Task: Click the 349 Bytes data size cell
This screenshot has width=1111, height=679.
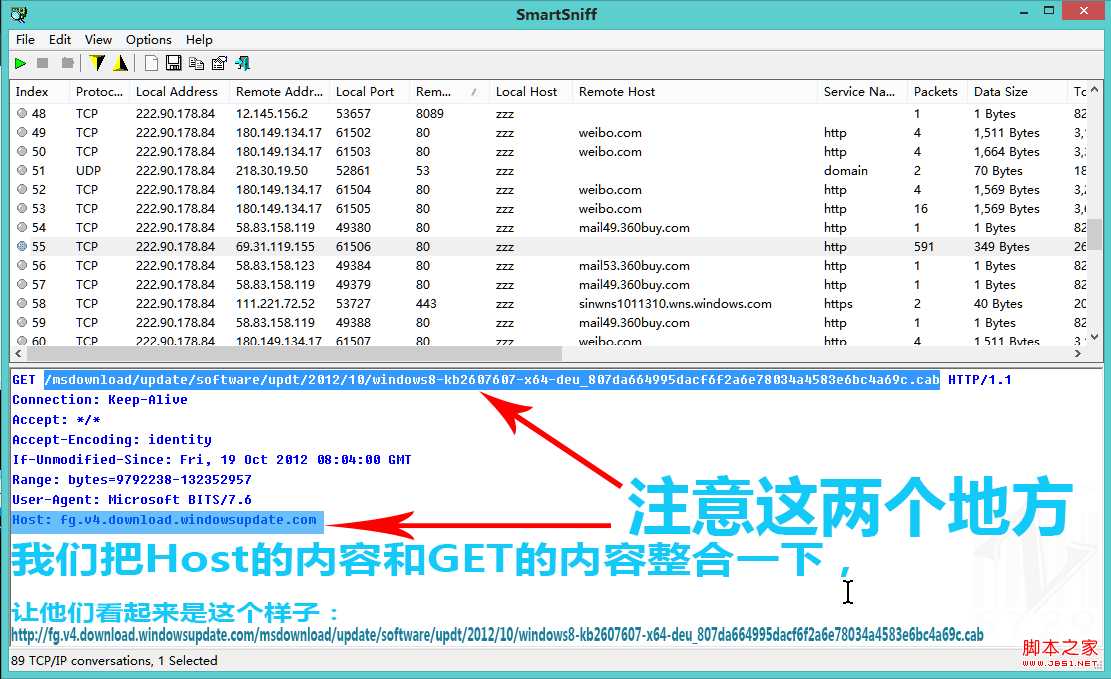Action: [1001, 247]
